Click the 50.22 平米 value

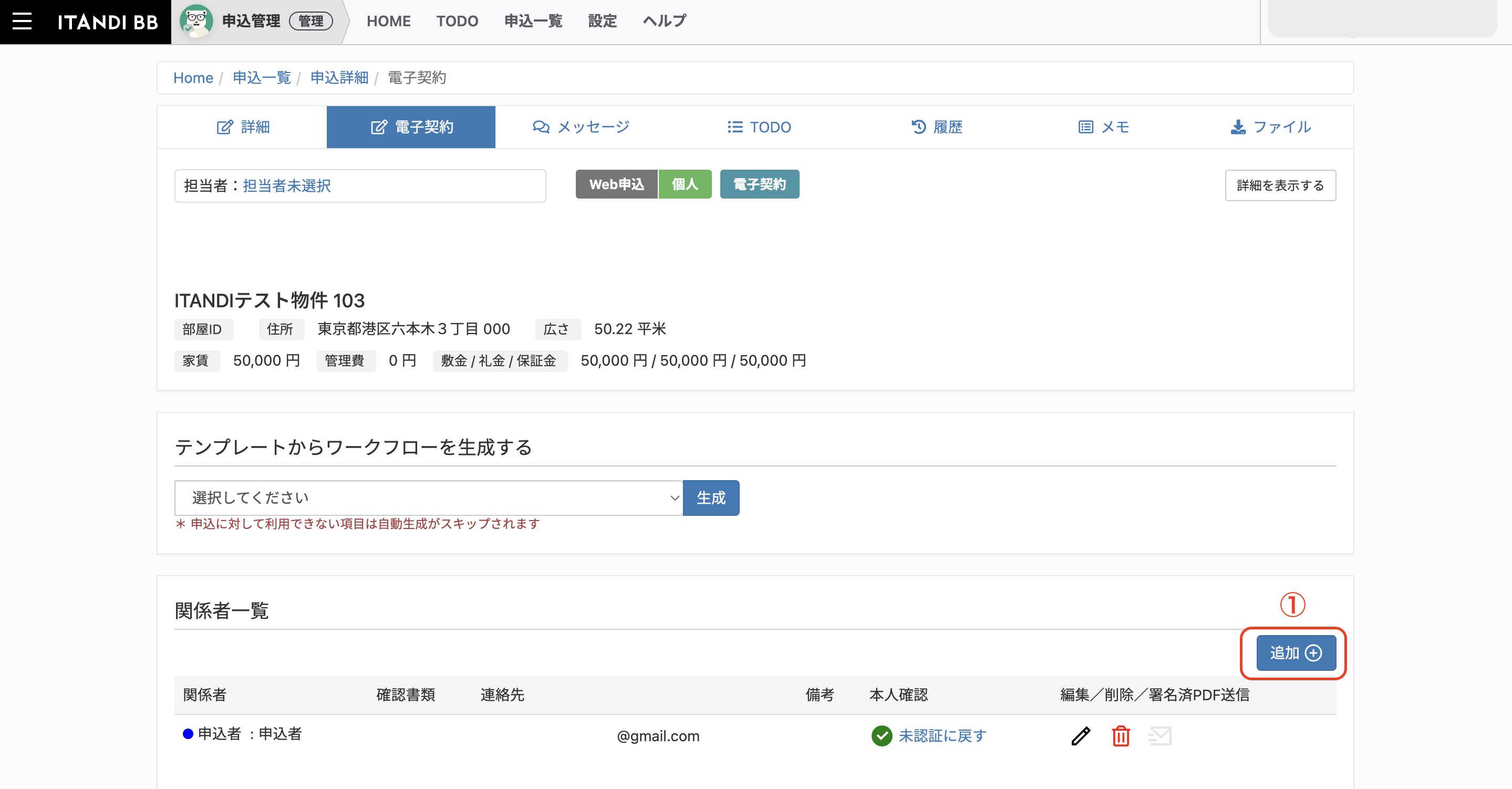pyautogui.click(x=630, y=329)
